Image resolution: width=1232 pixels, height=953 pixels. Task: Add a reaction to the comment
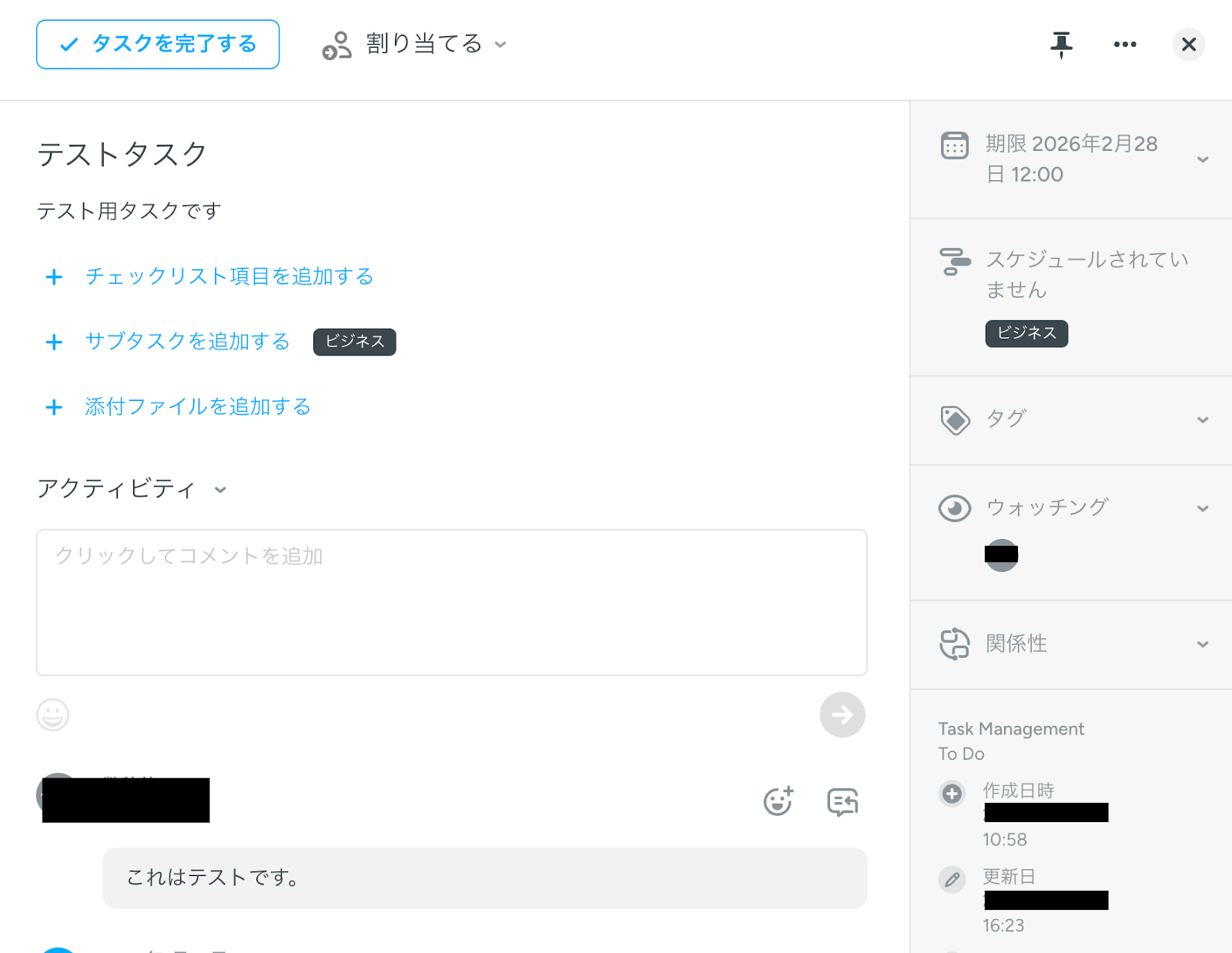tap(778, 801)
